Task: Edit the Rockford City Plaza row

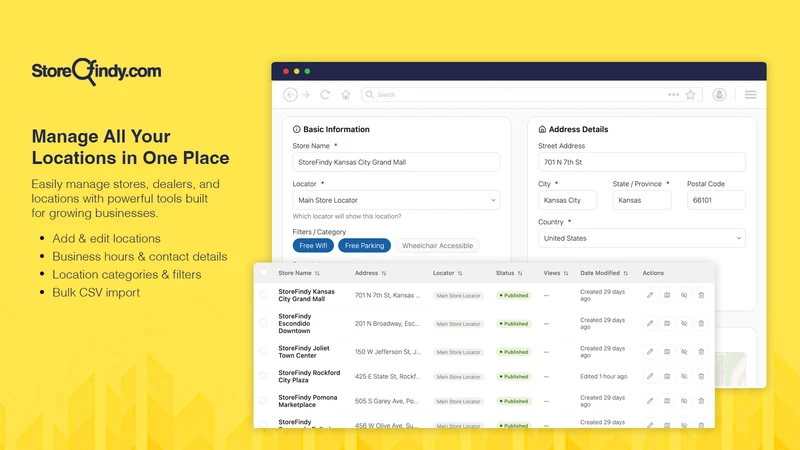Action: coord(650,377)
